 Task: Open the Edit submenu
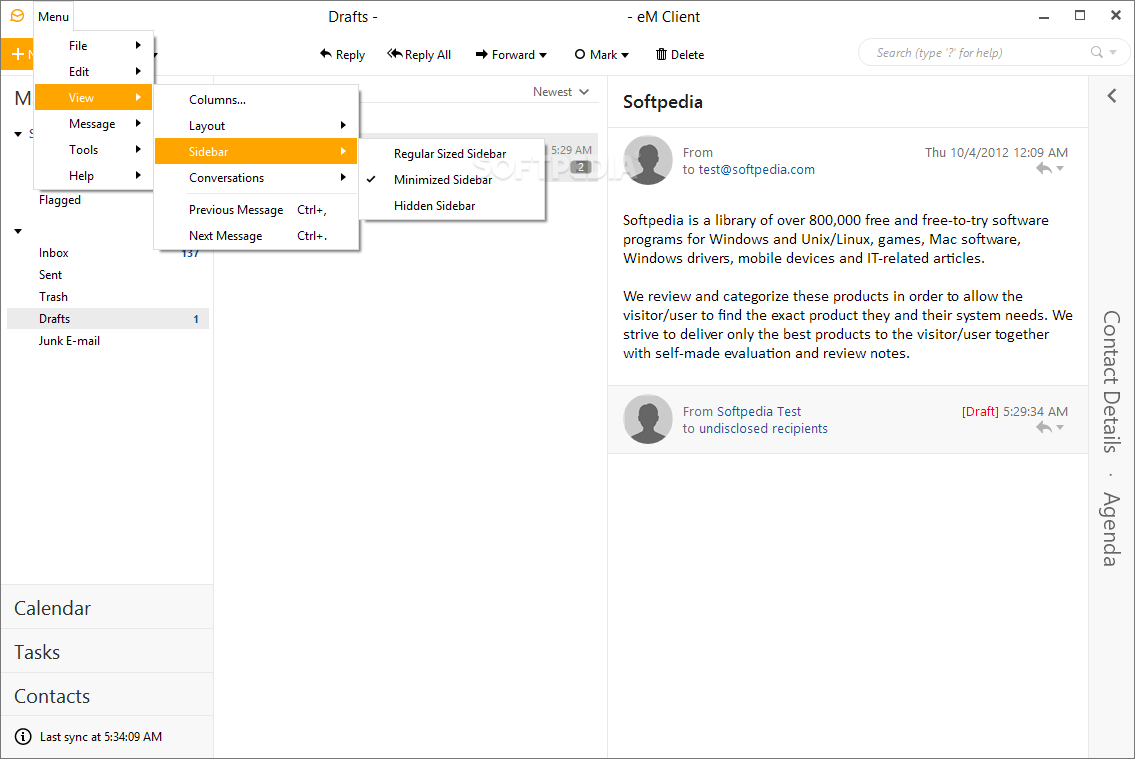click(x=93, y=72)
